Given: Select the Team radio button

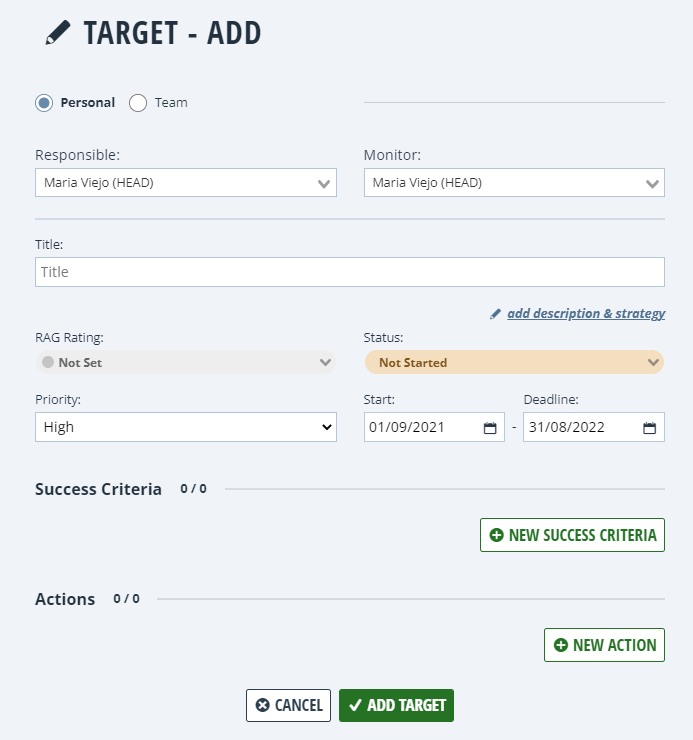Looking at the screenshot, I should click(138, 102).
